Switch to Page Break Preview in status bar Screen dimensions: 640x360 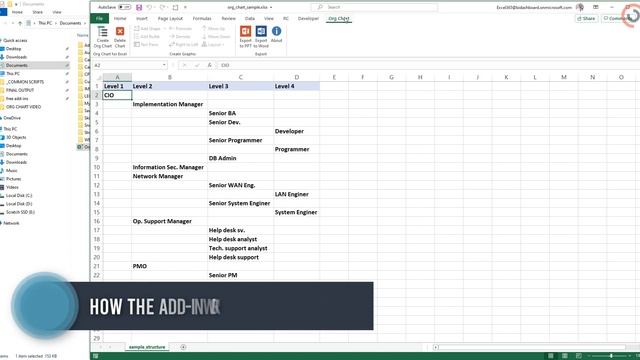pyautogui.click(x=578, y=356)
